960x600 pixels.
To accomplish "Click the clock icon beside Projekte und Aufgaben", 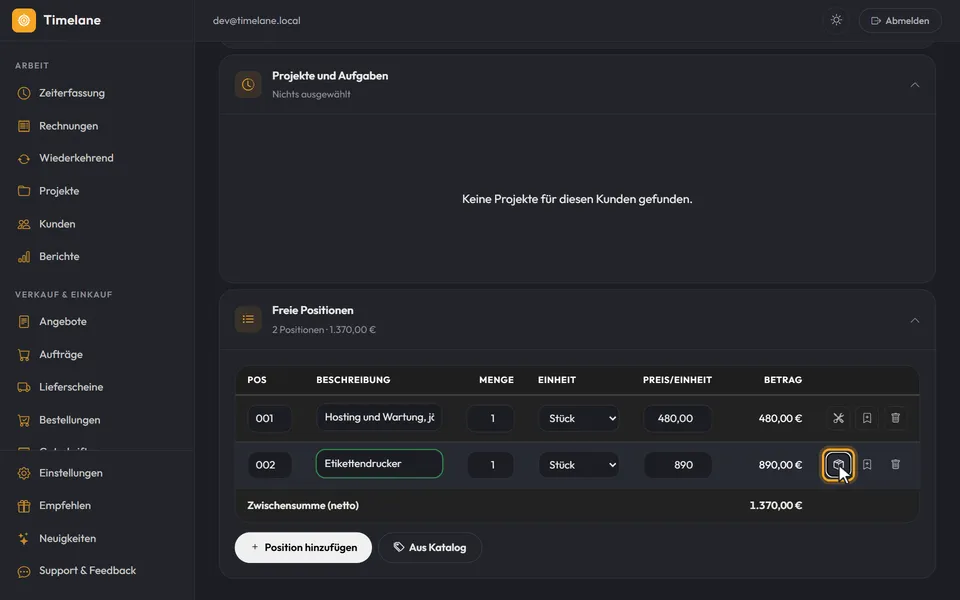I will pos(248,84).
